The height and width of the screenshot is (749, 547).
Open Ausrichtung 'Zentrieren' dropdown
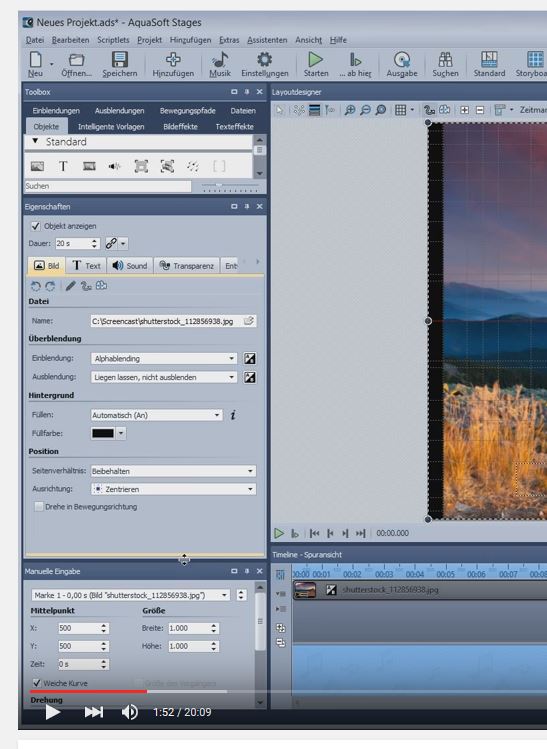click(x=173, y=489)
